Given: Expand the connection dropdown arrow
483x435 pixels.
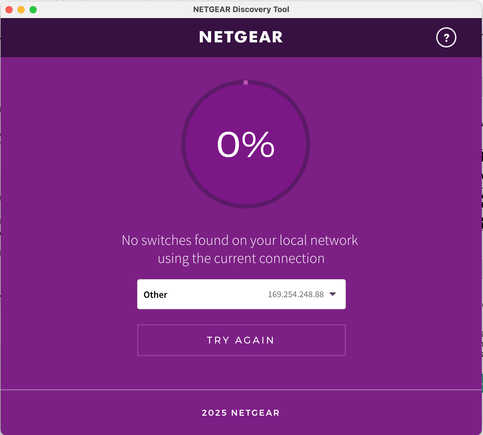Looking at the screenshot, I should coord(333,294).
